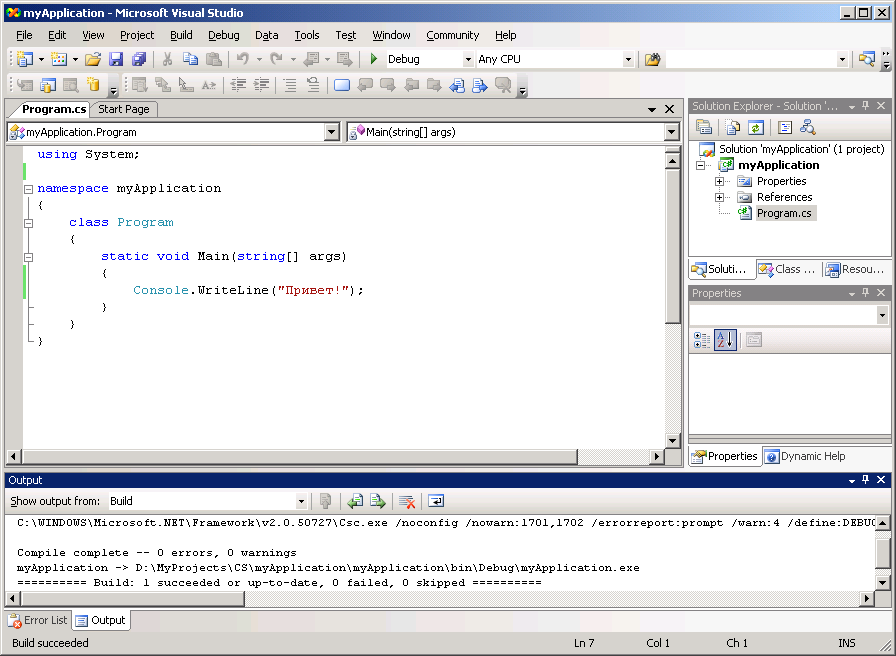Expand the Properties node in Solution Explorer
Image resolution: width=896 pixels, height=656 pixels.
719,181
